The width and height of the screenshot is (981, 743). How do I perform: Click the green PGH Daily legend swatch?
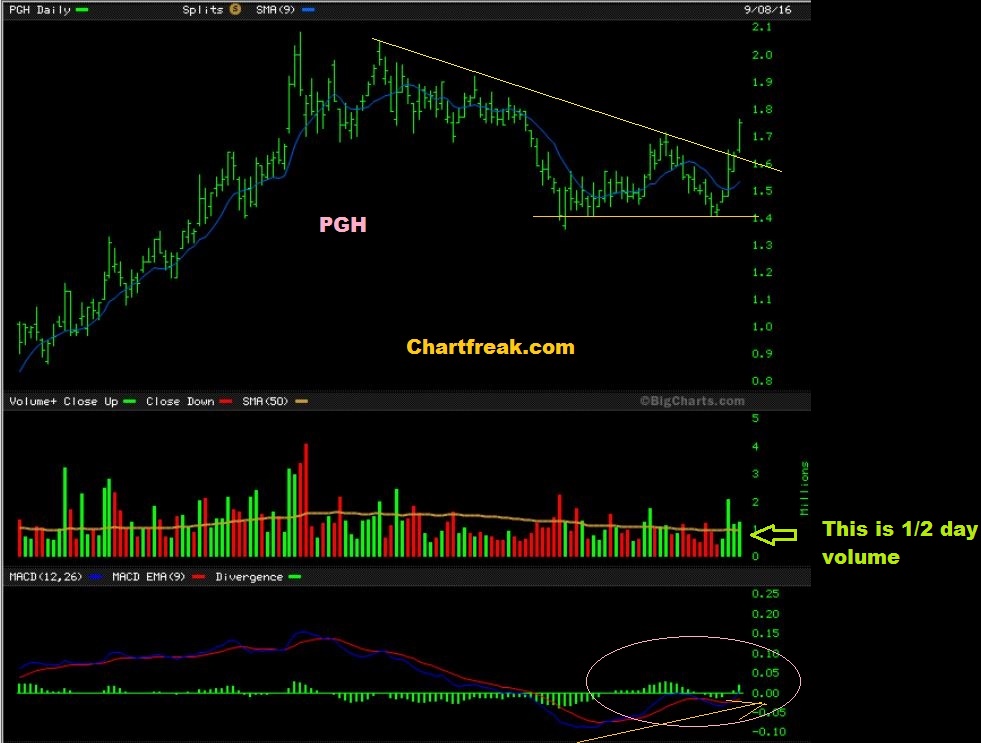82,9
